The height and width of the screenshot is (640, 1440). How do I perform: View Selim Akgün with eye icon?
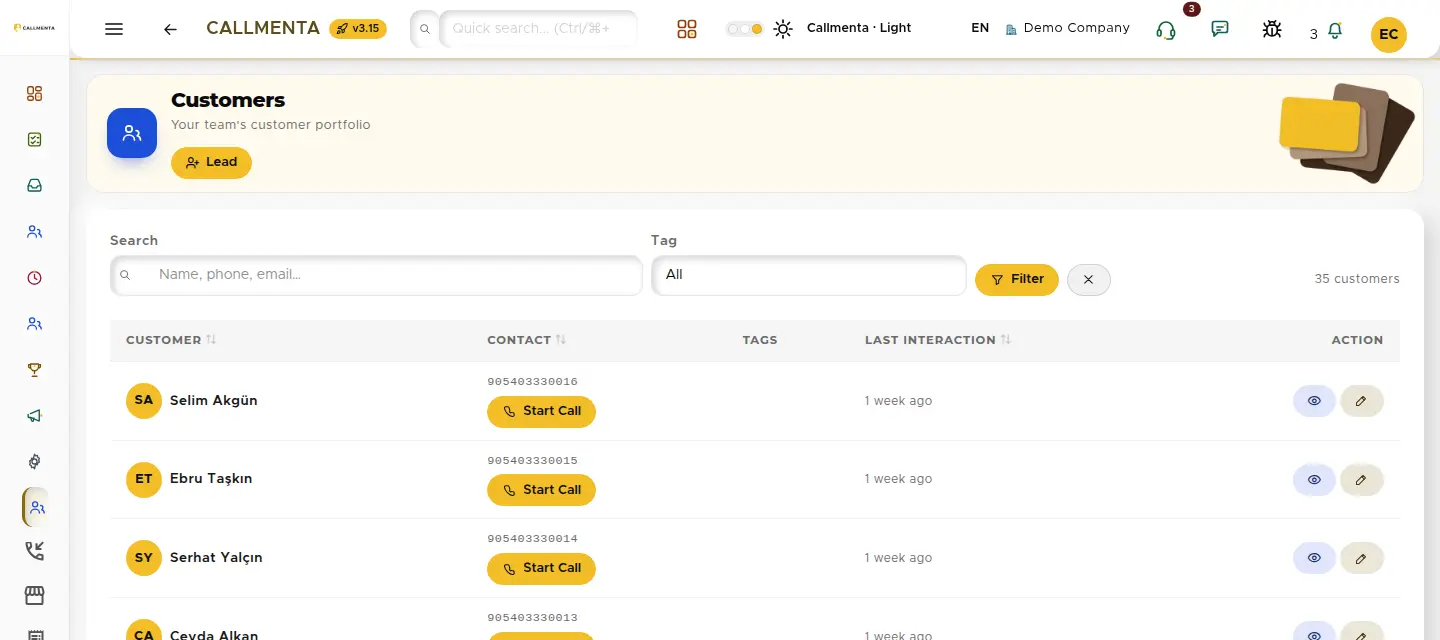tap(1314, 401)
